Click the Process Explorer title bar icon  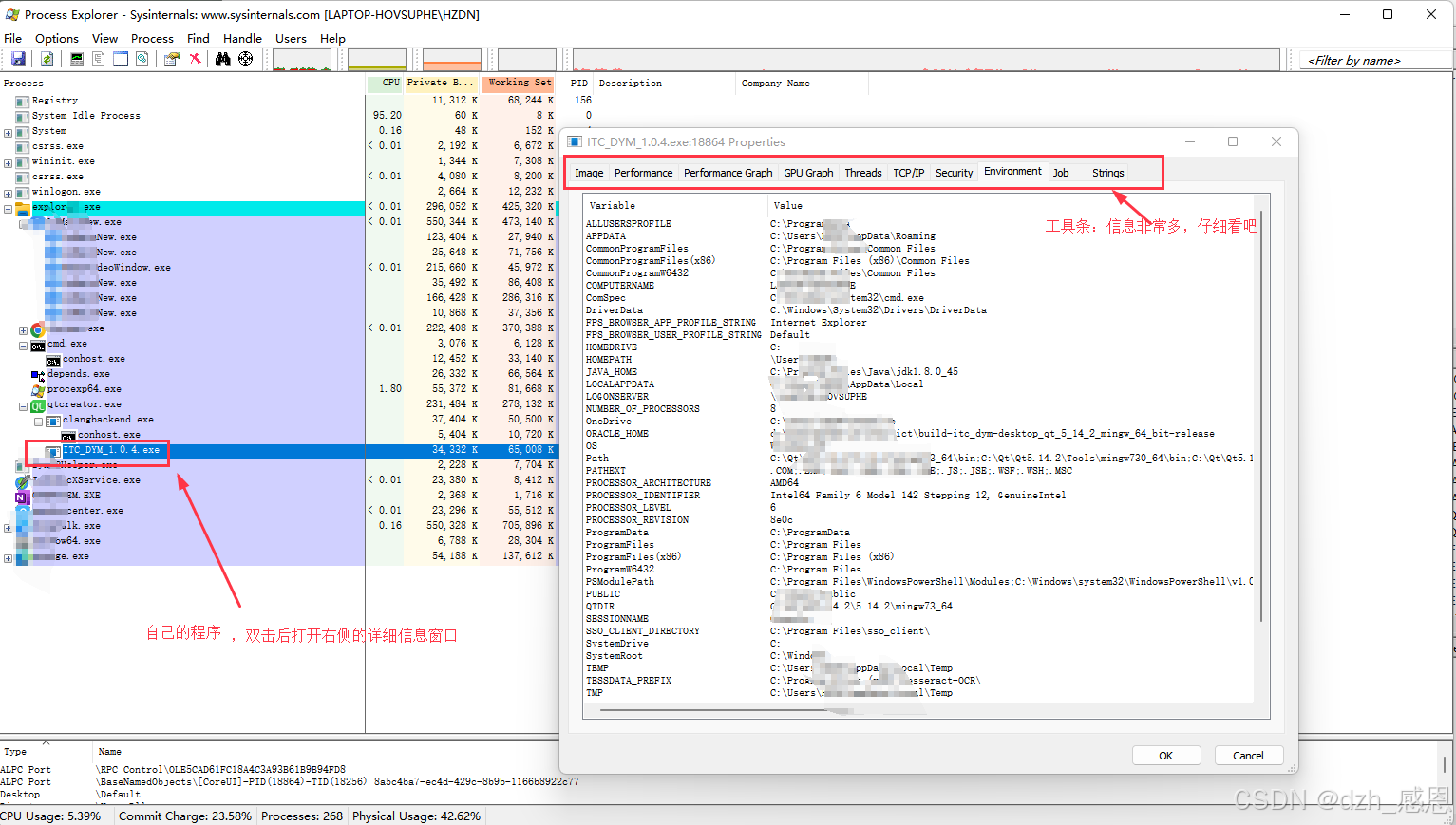pos(11,14)
